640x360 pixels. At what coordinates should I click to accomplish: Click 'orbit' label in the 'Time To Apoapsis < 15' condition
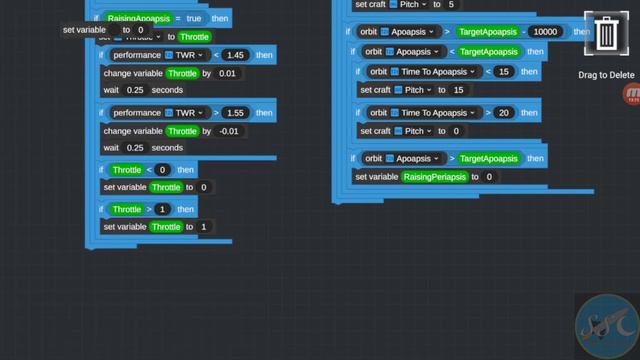(x=378, y=72)
